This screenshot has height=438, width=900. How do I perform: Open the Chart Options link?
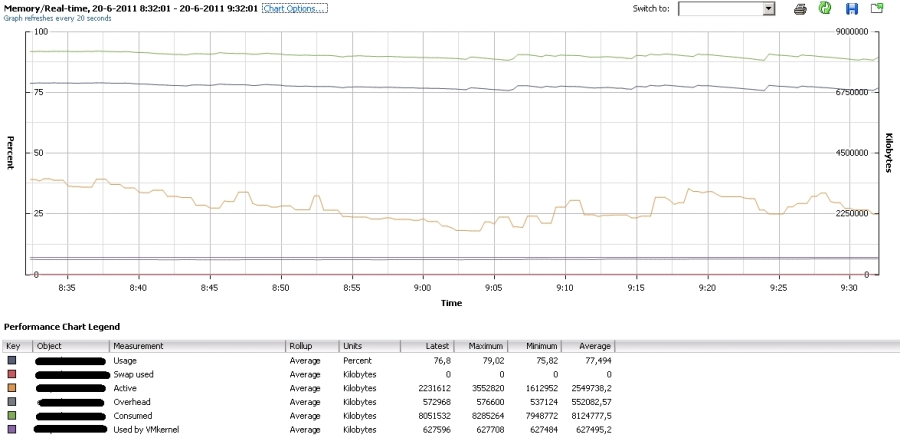tap(294, 8)
